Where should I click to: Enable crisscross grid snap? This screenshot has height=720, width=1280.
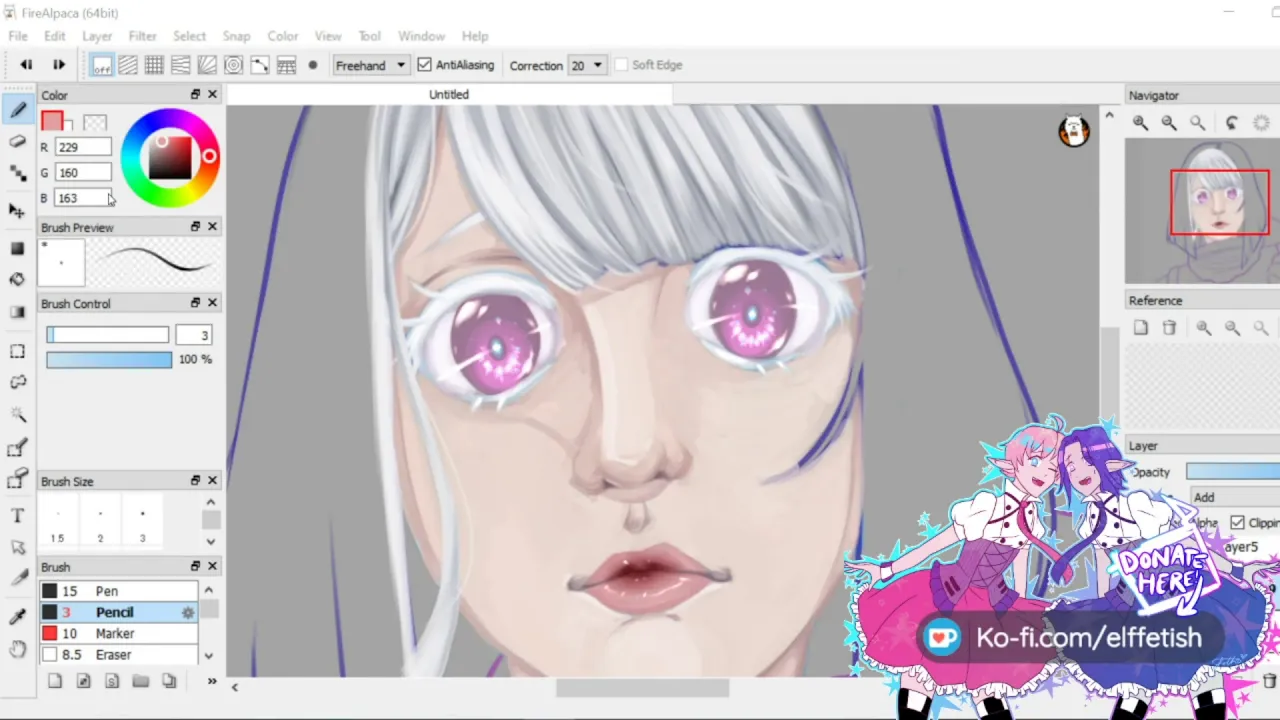pyautogui.click(x=154, y=65)
